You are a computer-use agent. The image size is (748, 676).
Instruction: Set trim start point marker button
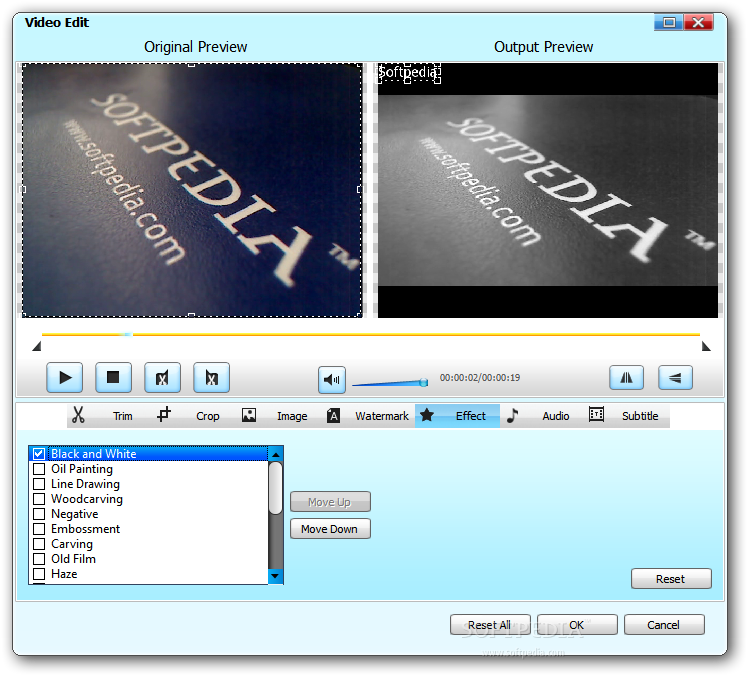coord(163,378)
